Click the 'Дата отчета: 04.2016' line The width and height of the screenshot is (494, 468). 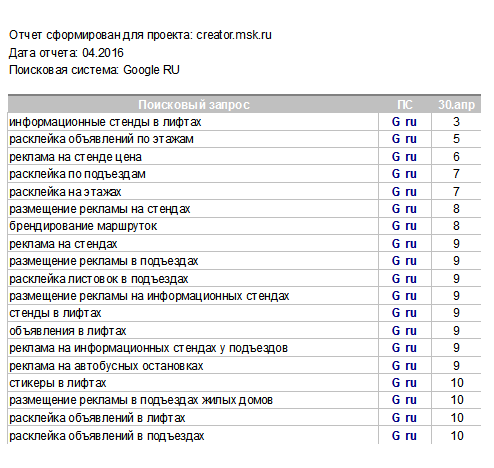pos(66,53)
